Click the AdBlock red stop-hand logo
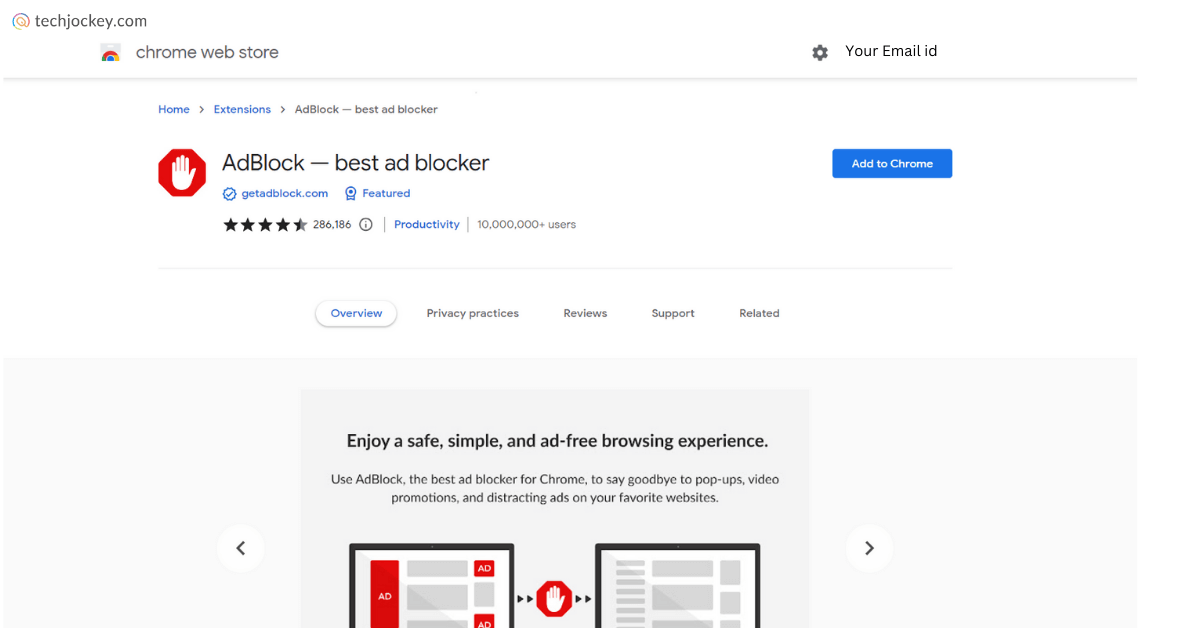 tap(181, 172)
